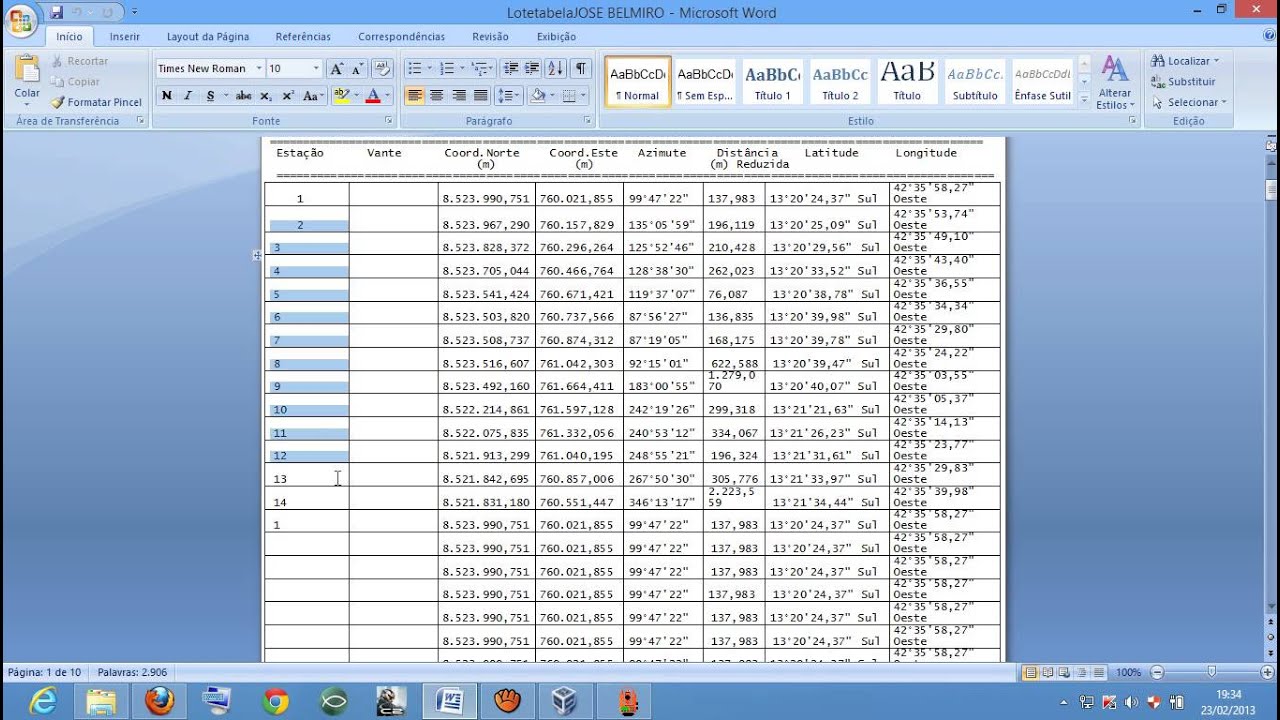Open the Change Case (Aa) dropdown
The image size is (1280, 720).
[x=313, y=96]
